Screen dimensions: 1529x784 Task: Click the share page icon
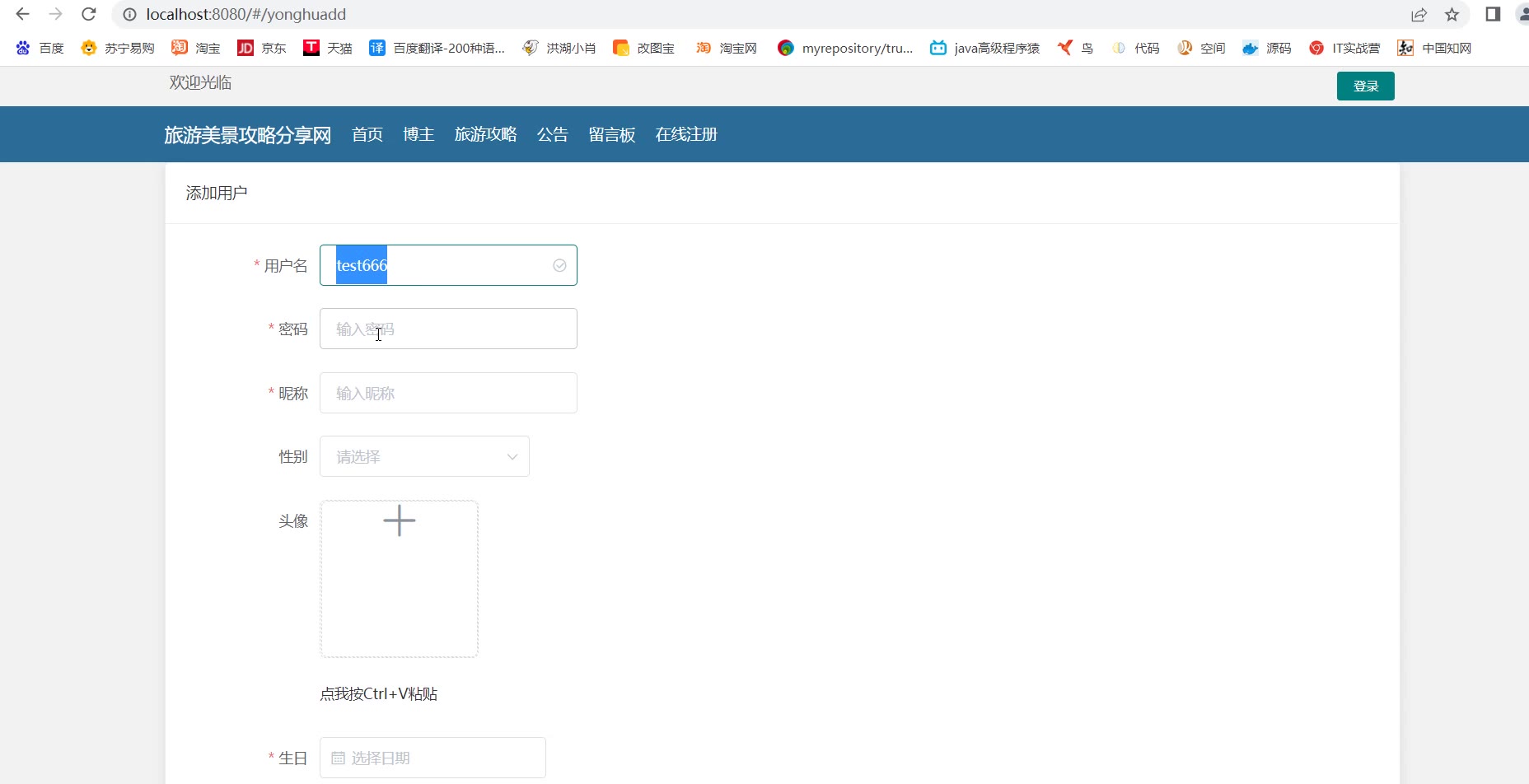1419,14
